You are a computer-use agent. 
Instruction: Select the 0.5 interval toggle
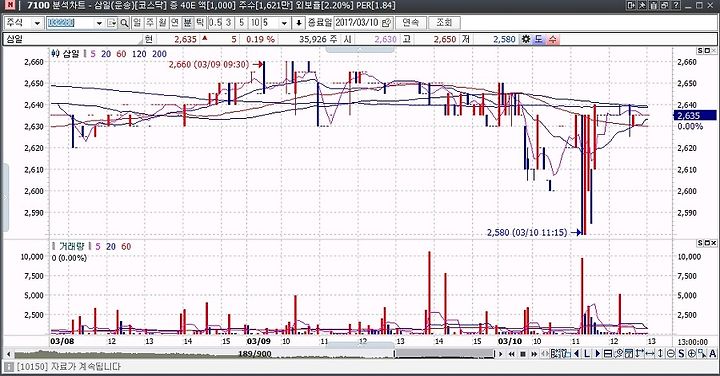[215, 22]
